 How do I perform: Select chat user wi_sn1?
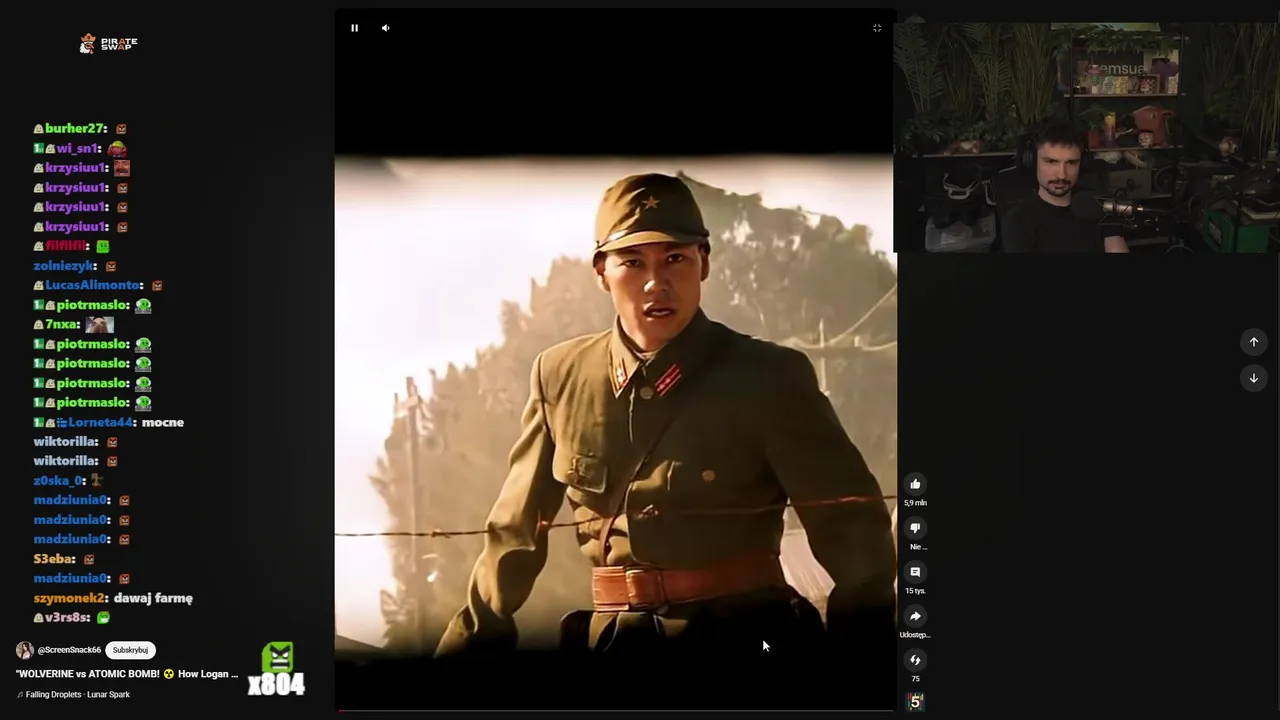(x=78, y=148)
